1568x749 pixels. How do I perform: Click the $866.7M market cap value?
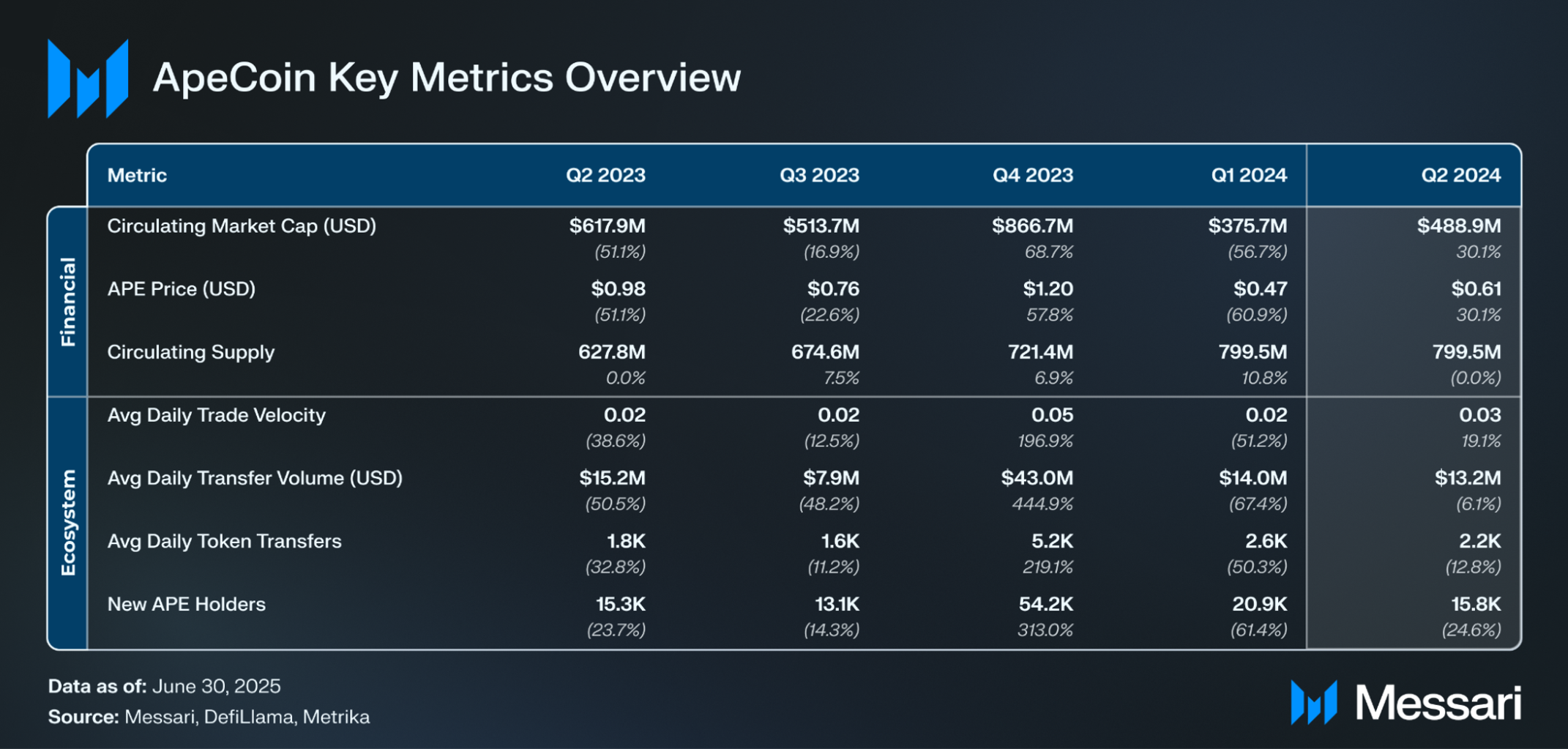pyautogui.click(x=1032, y=226)
